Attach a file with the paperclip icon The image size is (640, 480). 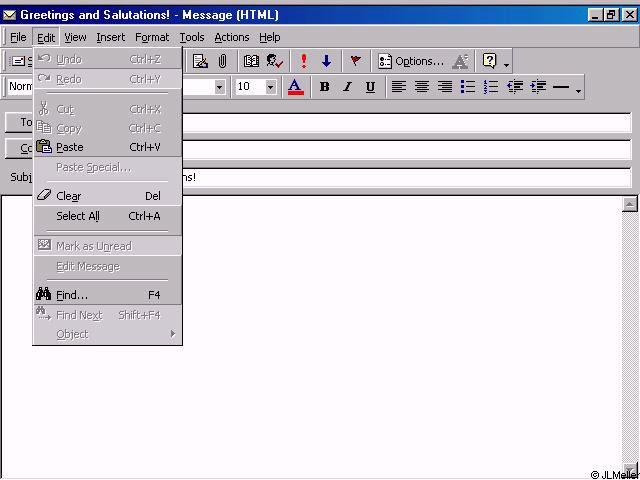(x=222, y=61)
